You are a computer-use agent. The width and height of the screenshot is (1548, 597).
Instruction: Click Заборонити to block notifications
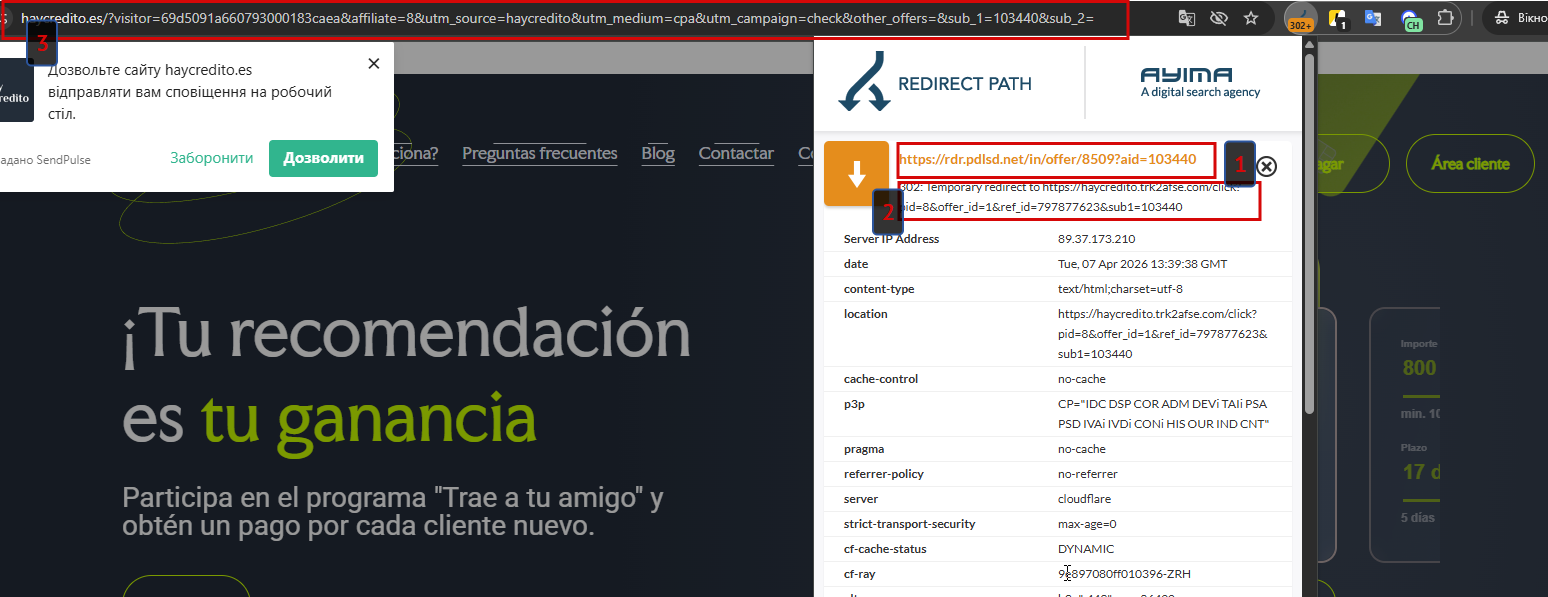pos(212,158)
